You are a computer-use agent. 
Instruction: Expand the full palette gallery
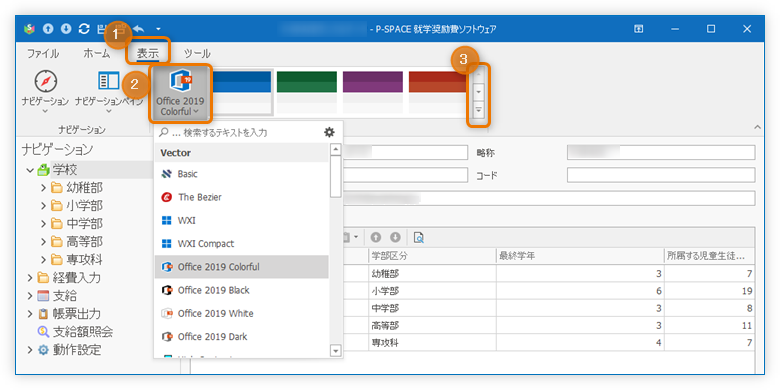point(479,110)
